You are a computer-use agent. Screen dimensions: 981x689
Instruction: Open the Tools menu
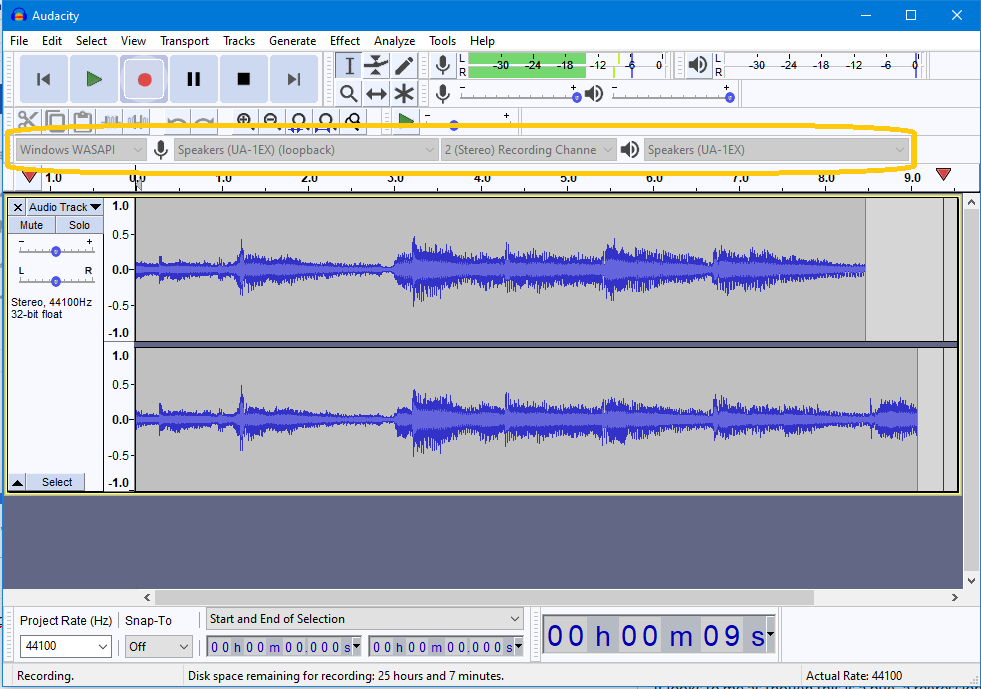coord(442,41)
